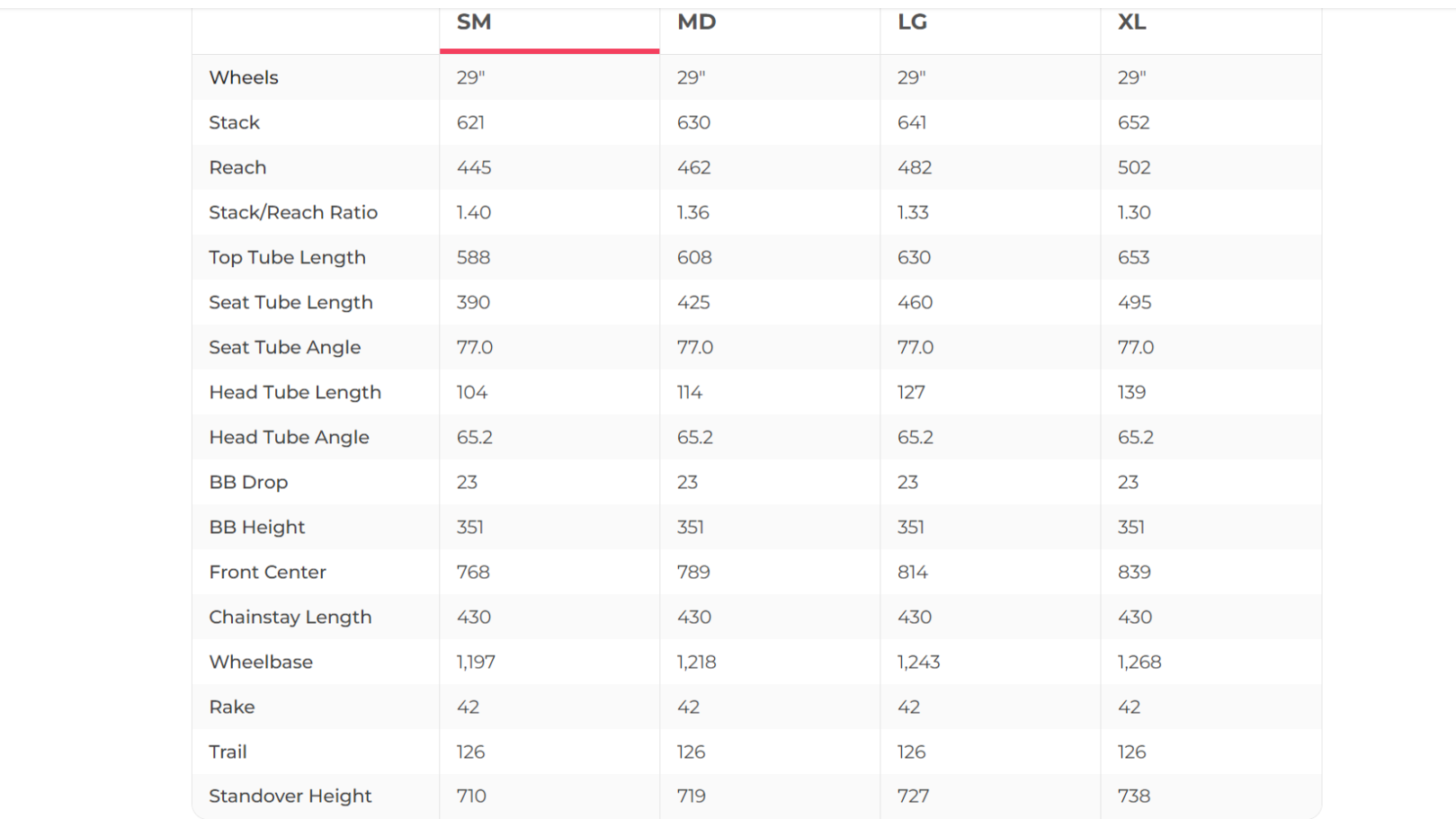
Task: Click the Top Tube Length label
Action: tap(287, 257)
